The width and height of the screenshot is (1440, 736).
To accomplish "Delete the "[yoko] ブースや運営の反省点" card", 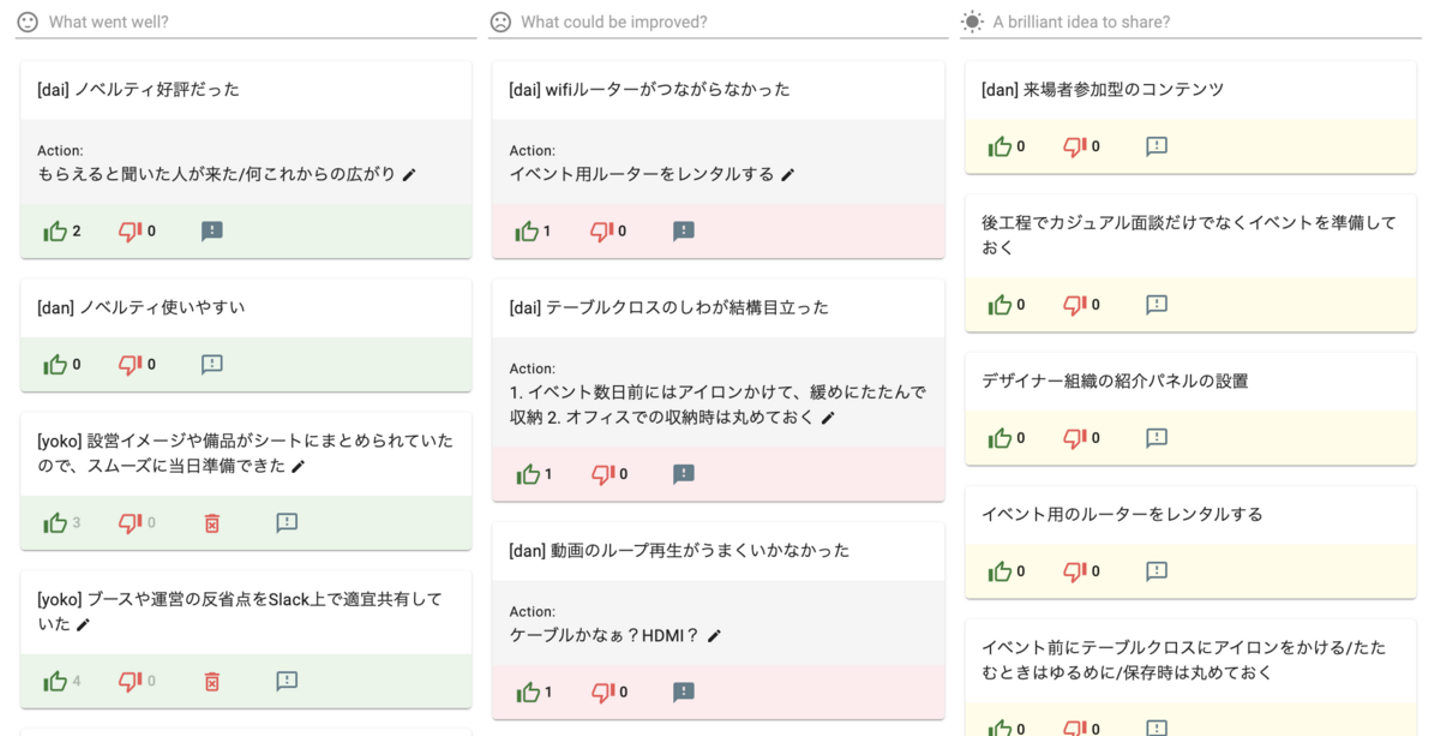I will pyautogui.click(x=212, y=682).
